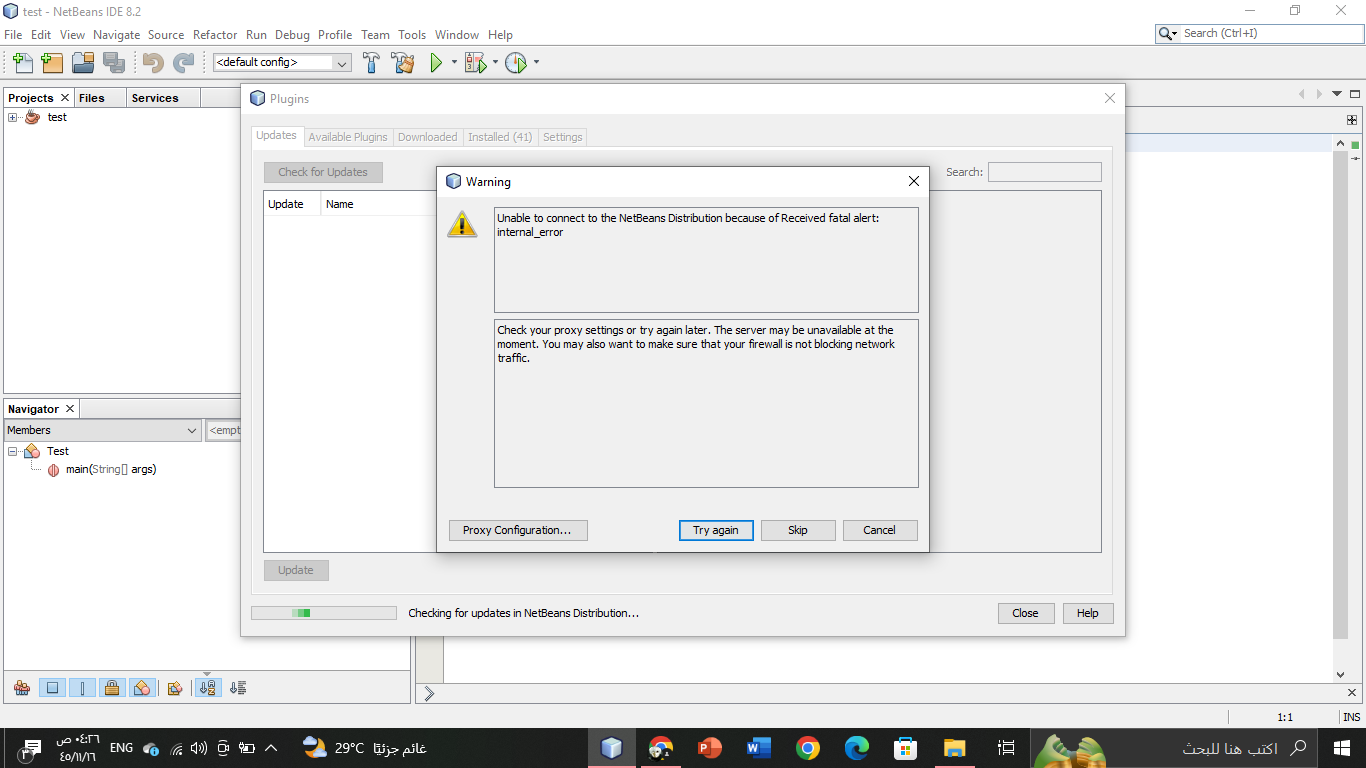
Task: Click the New Project toolbar icon
Action: [52, 62]
